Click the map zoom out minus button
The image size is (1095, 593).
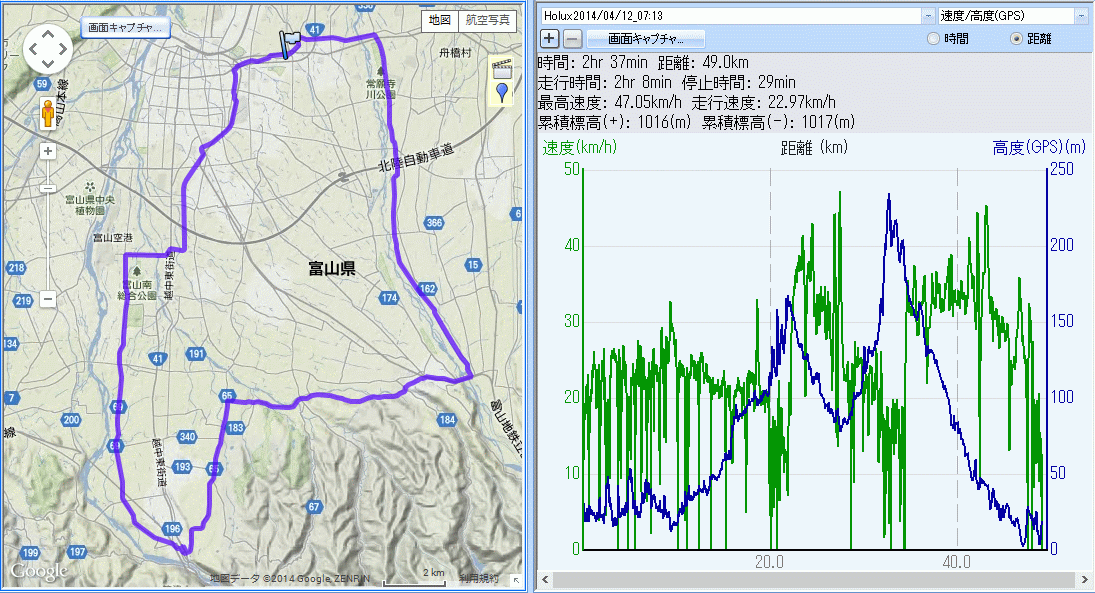[47, 299]
